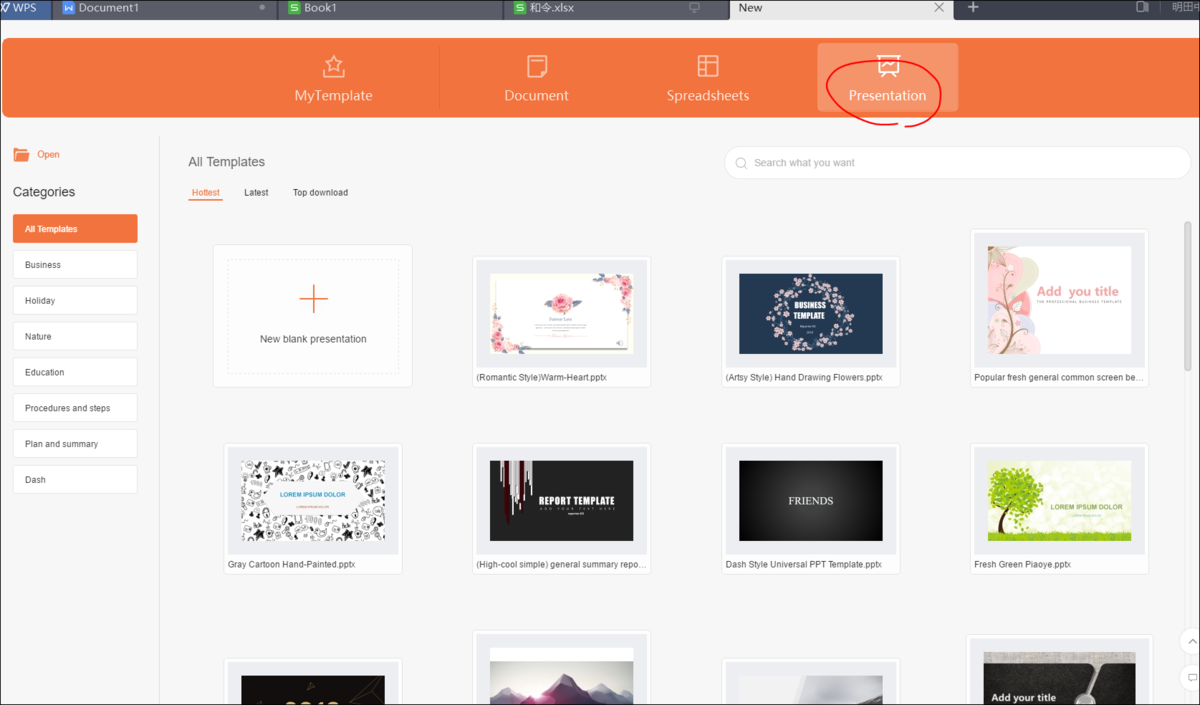Select the Nature category

(x=75, y=337)
